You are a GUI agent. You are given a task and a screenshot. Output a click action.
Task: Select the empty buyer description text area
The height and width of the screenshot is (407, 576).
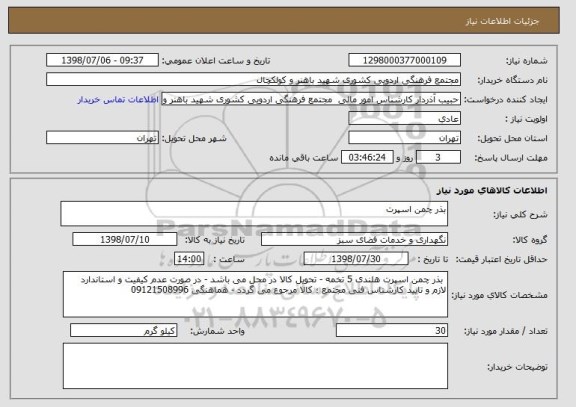(255, 366)
